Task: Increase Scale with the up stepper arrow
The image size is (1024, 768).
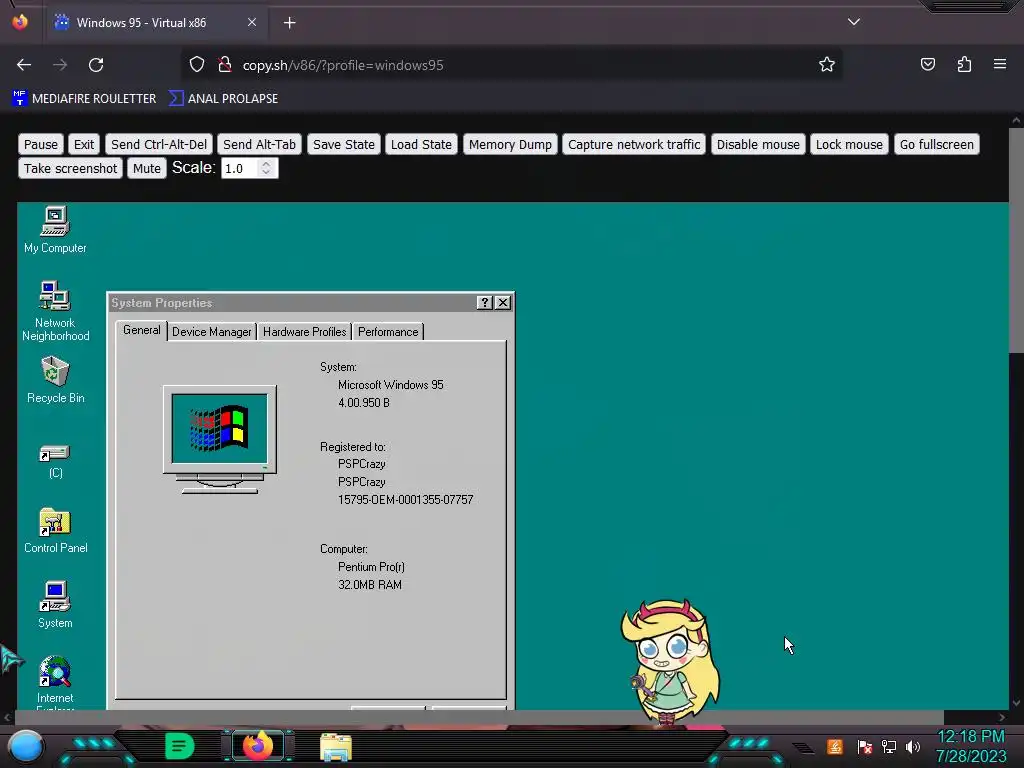Action: (266, 164)
